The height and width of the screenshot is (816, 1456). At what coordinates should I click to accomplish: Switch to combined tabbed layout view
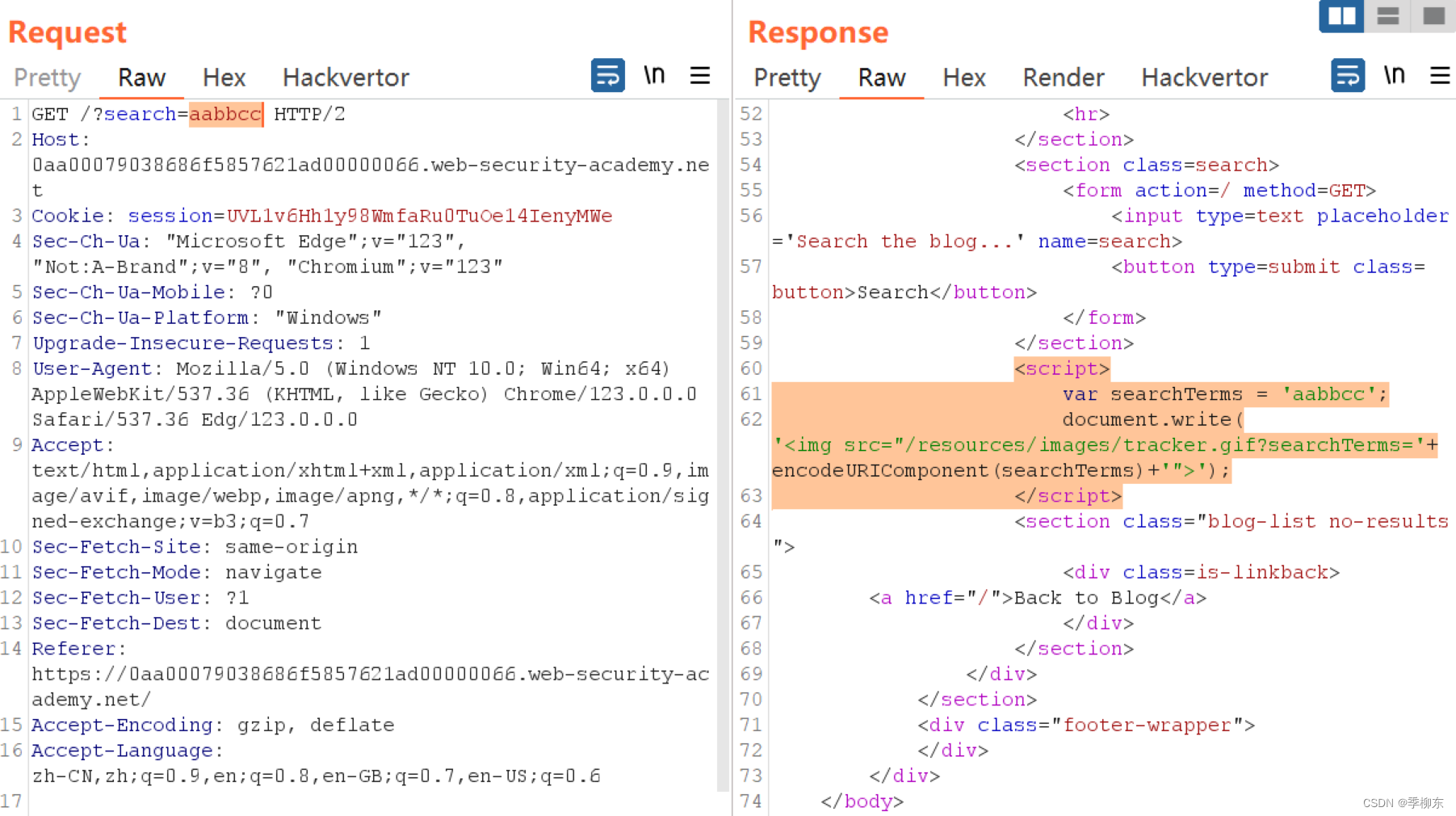click(1433, 16)
